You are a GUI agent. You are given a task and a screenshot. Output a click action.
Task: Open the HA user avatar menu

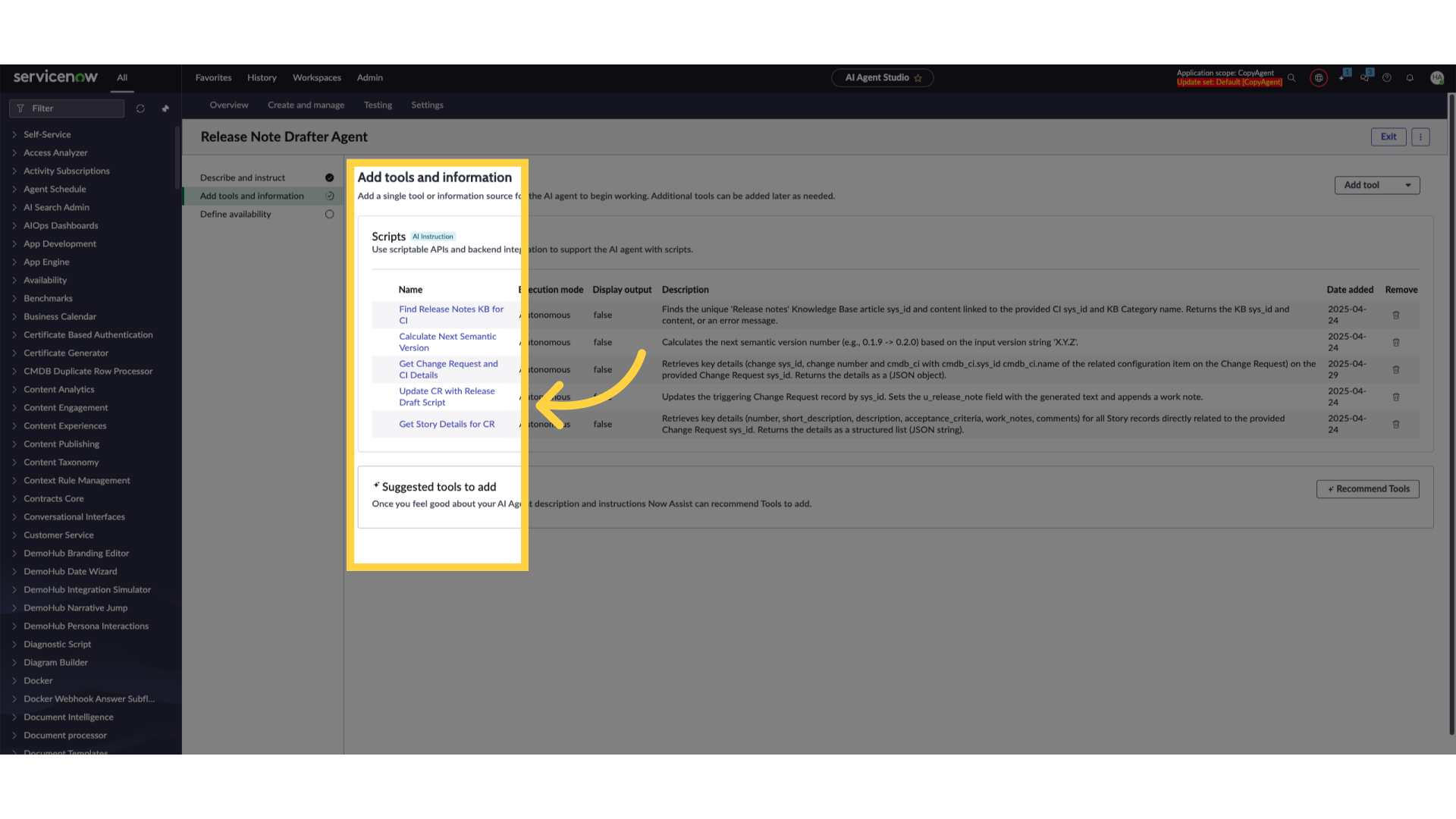[x=1436, y=78]
